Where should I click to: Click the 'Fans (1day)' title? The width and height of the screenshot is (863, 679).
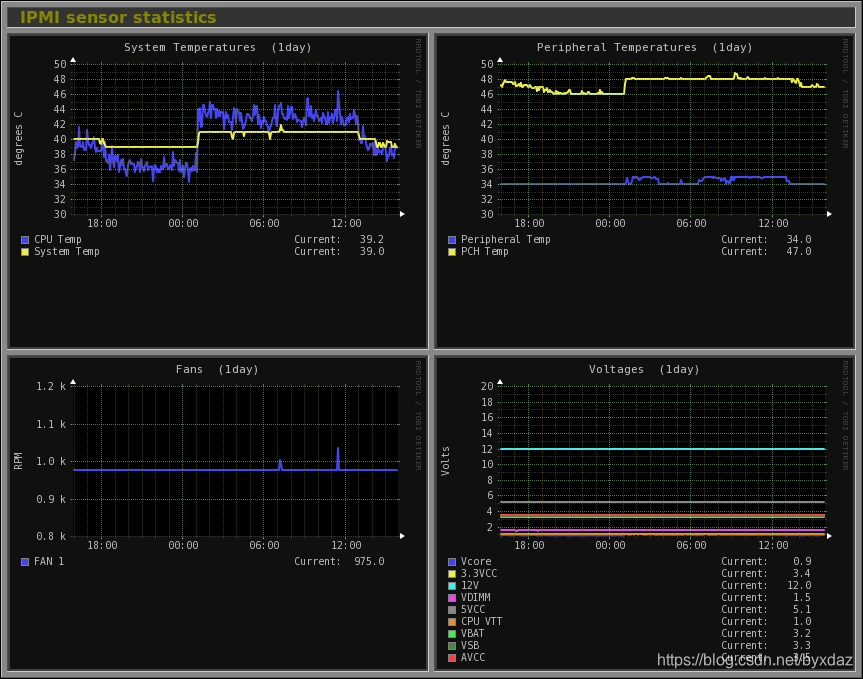(217, 369)
